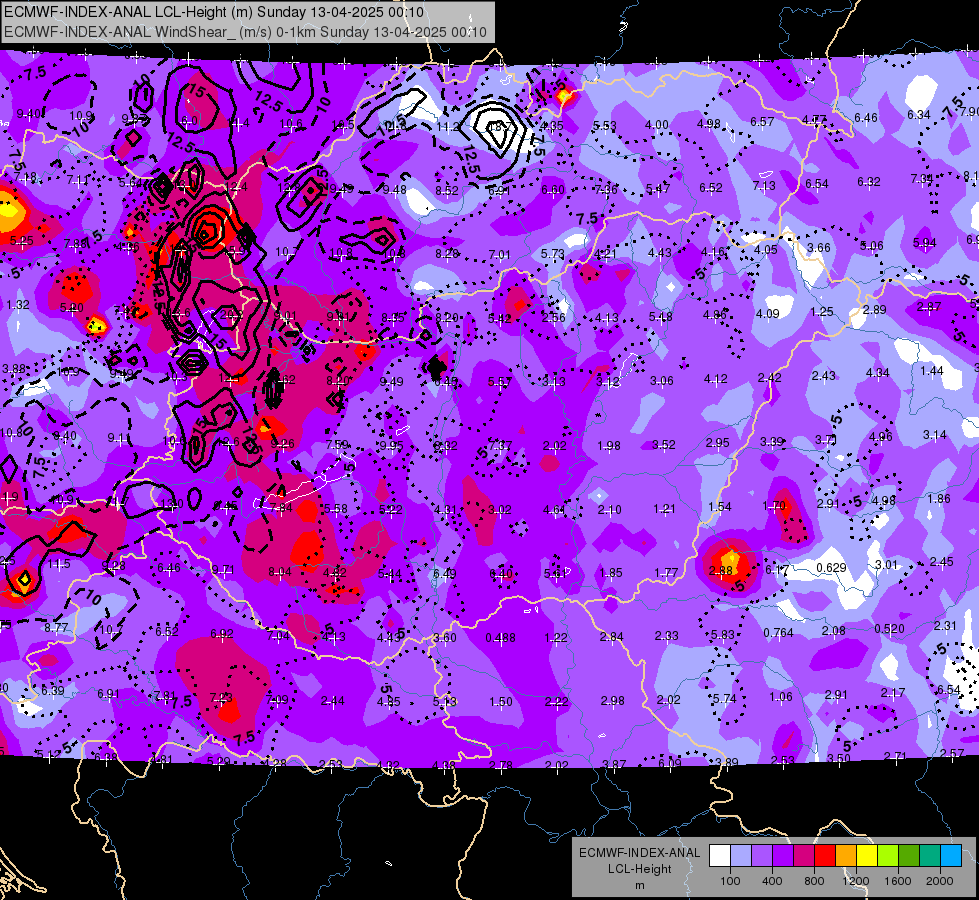Click the grid value 1.44
Image resolution: width=979 pixels, height=900 pixels.
[x=932, y=370]
